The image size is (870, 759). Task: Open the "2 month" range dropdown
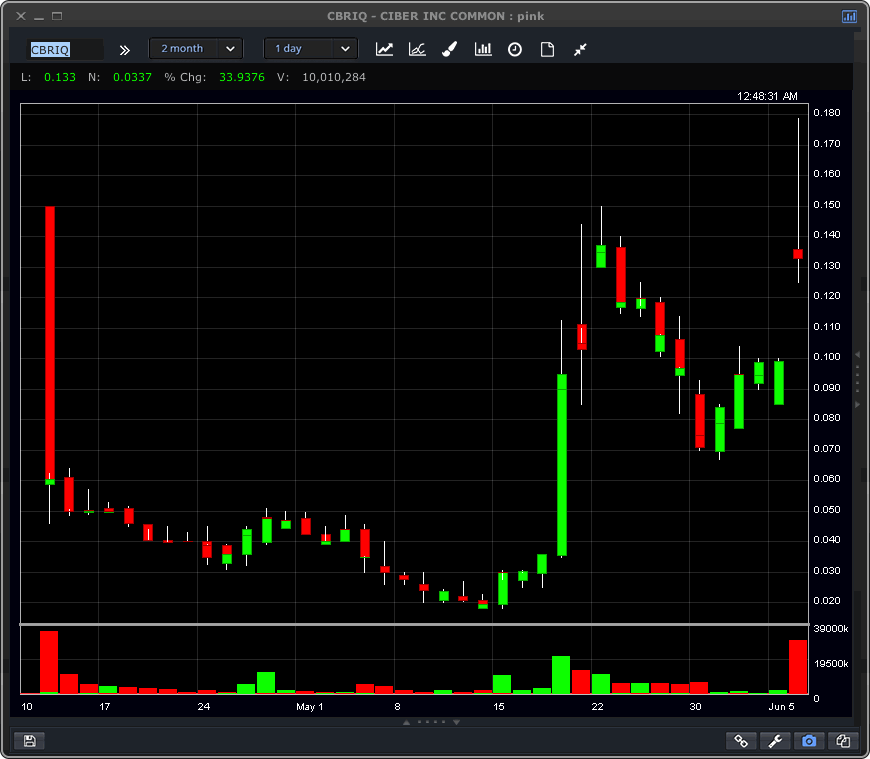(195, 48)
